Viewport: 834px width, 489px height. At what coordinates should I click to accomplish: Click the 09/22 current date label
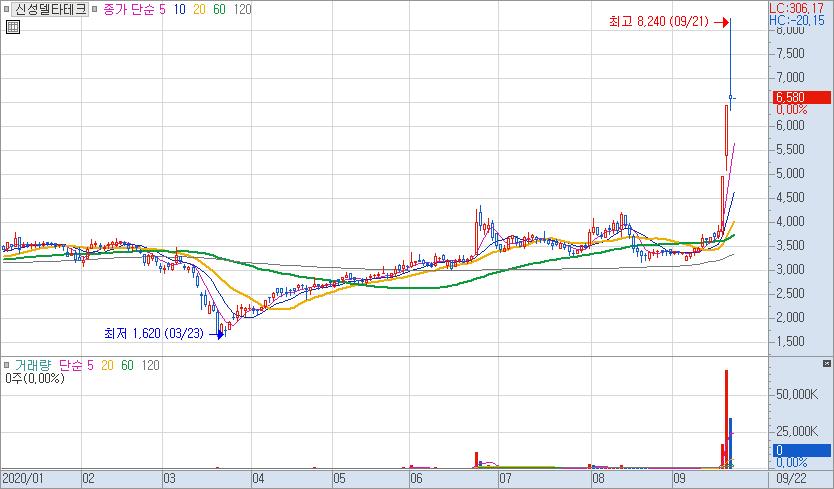[x=791, y=478]
